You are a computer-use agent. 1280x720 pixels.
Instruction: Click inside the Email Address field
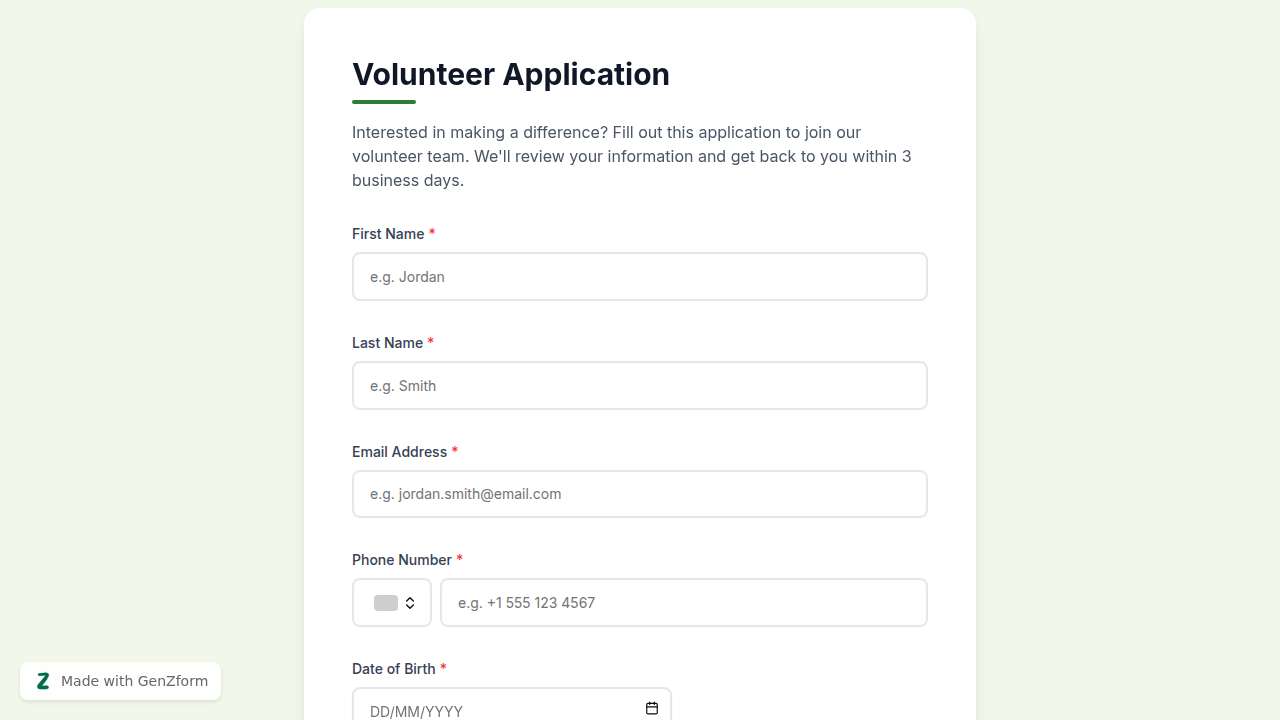pos(639,493)
